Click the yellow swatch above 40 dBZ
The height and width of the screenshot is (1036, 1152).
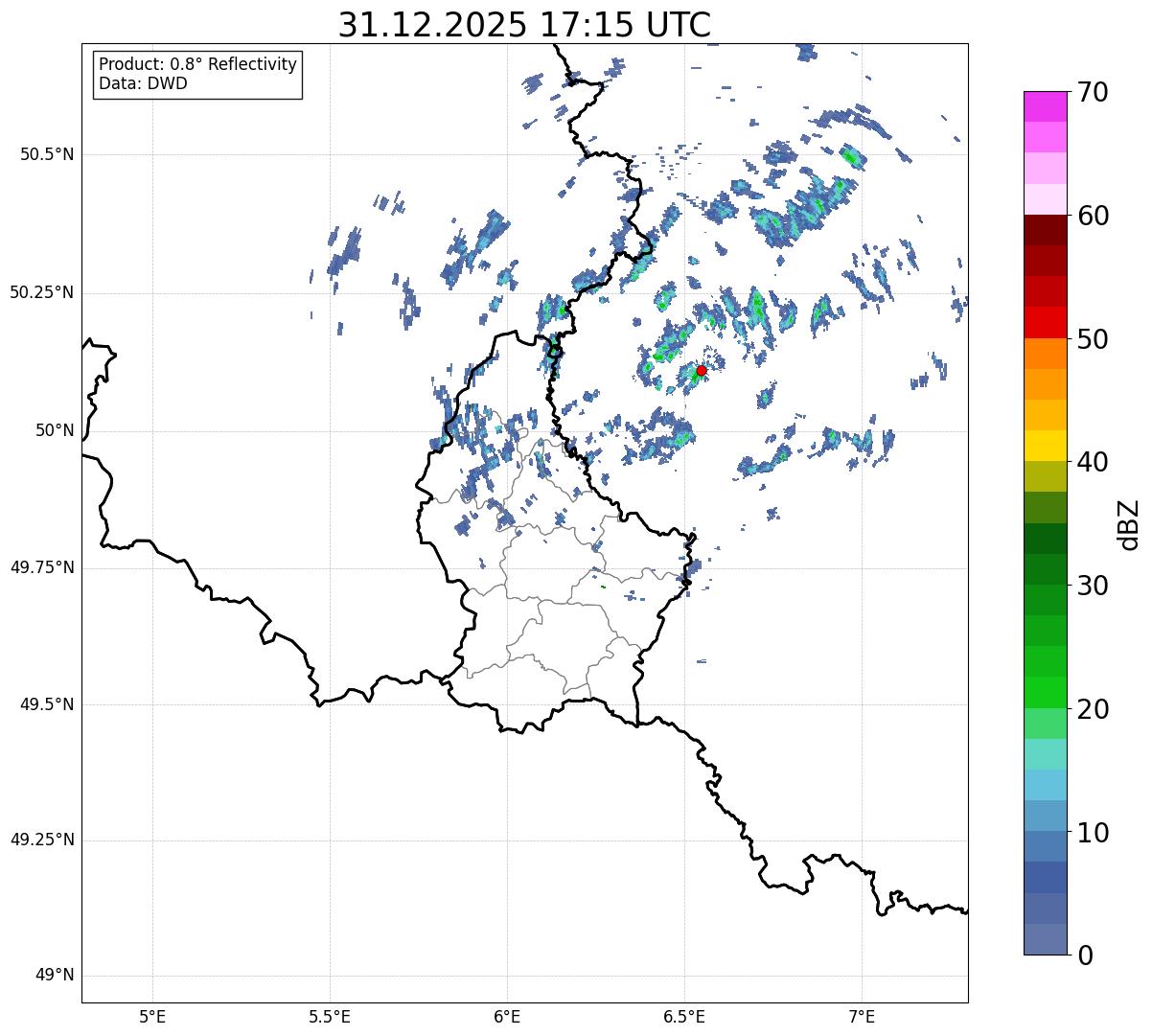[1045, 446]
